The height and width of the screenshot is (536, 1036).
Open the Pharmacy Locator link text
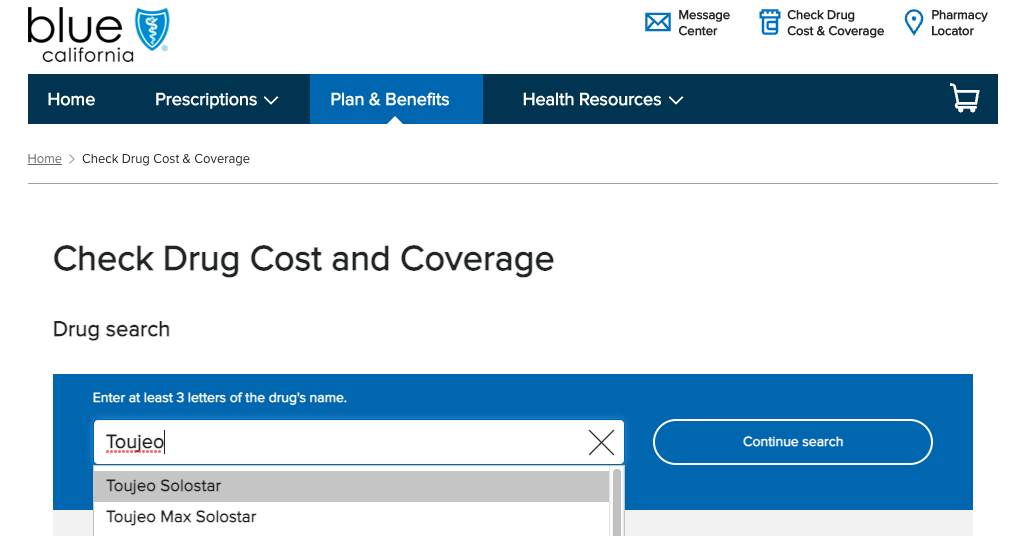coord(959,23)
